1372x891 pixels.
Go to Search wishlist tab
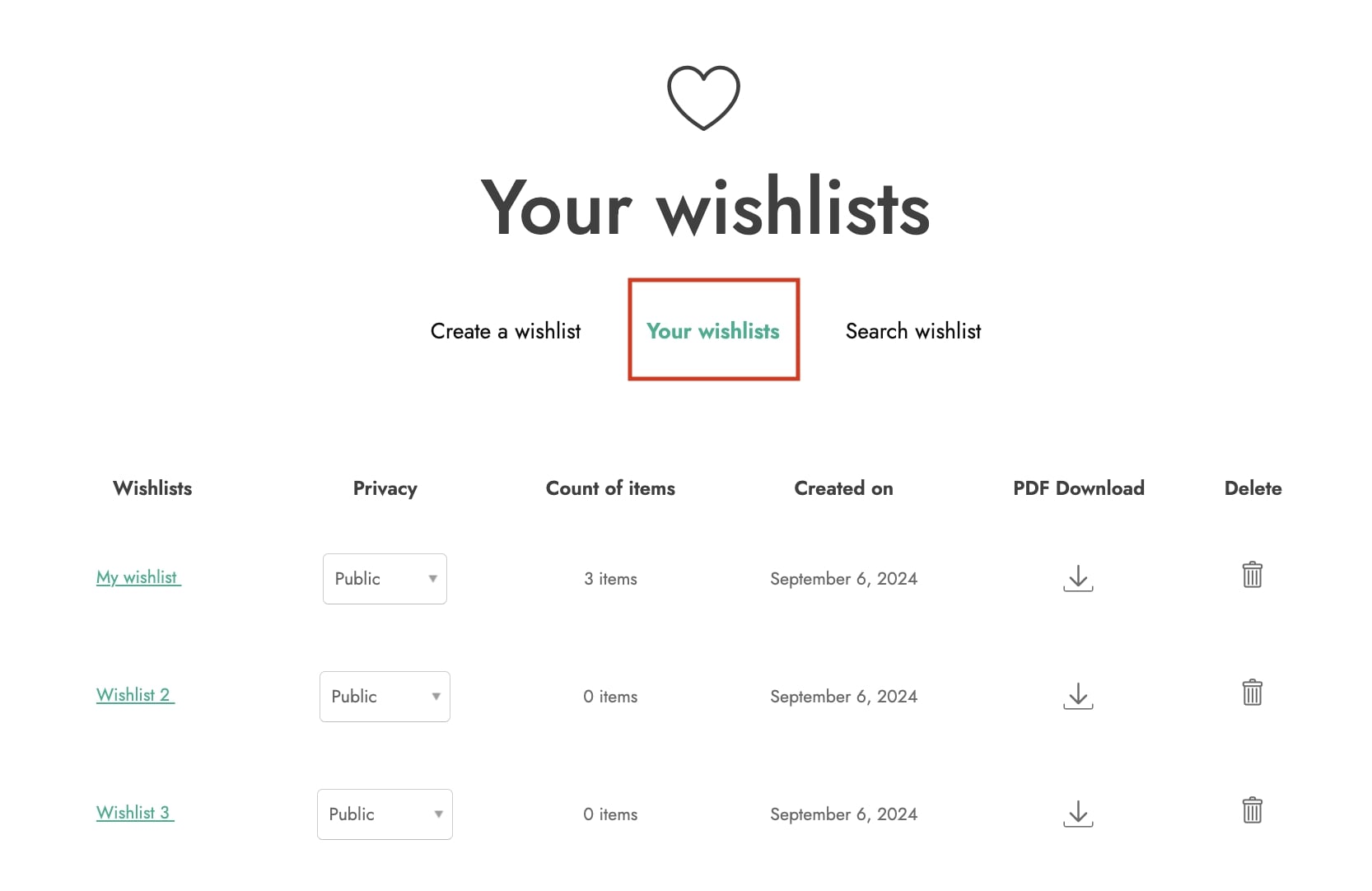tap(913, 331)
